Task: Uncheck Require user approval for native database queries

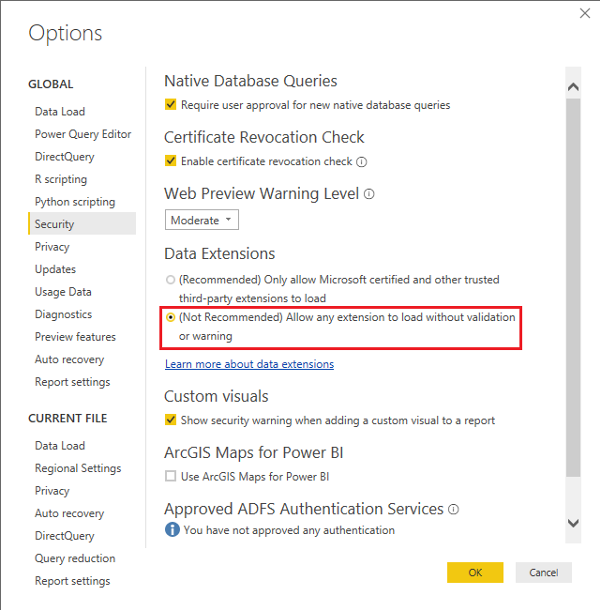Action: [x=170, y=105]
